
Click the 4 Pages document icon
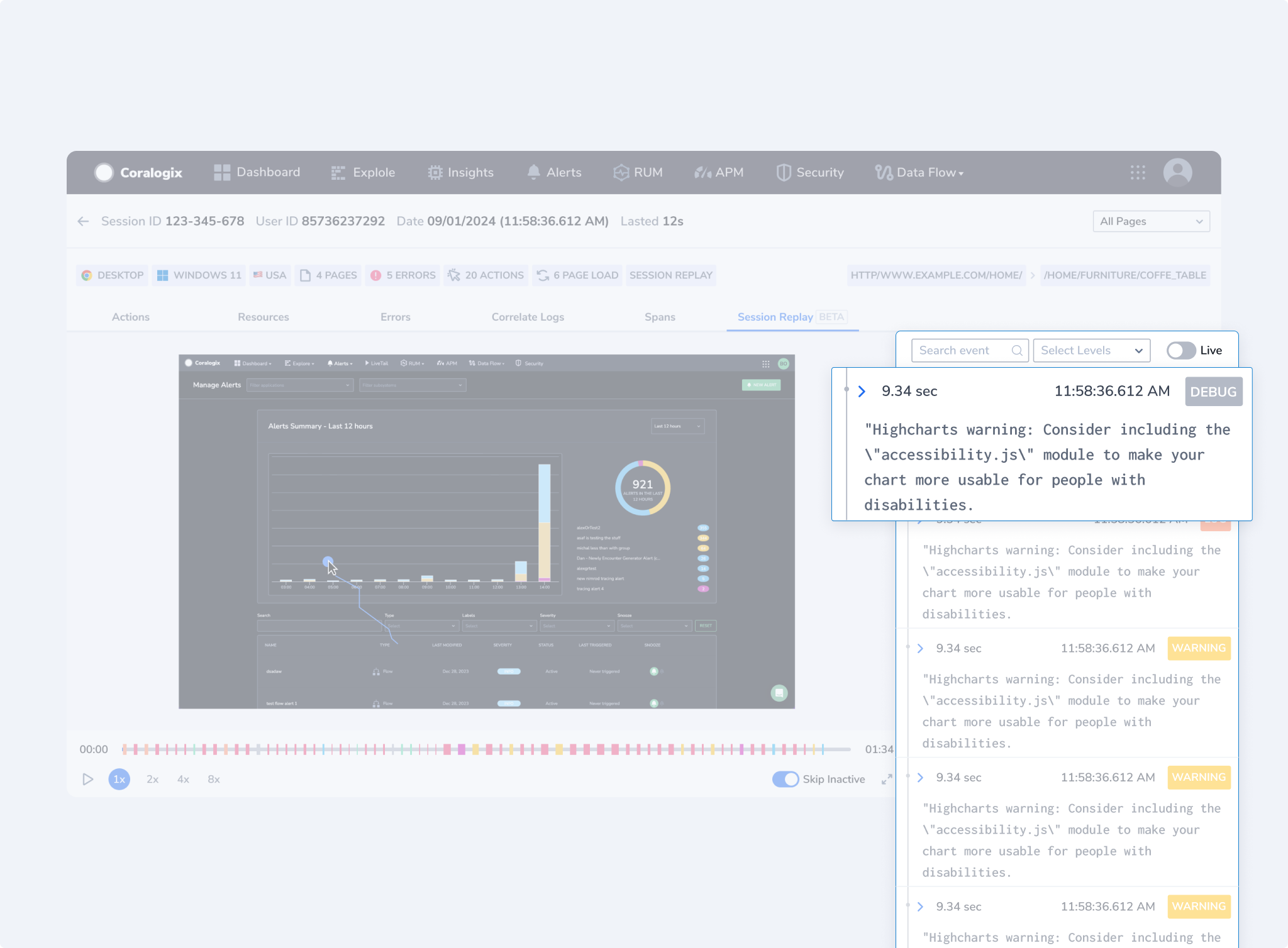pos(306,275)
